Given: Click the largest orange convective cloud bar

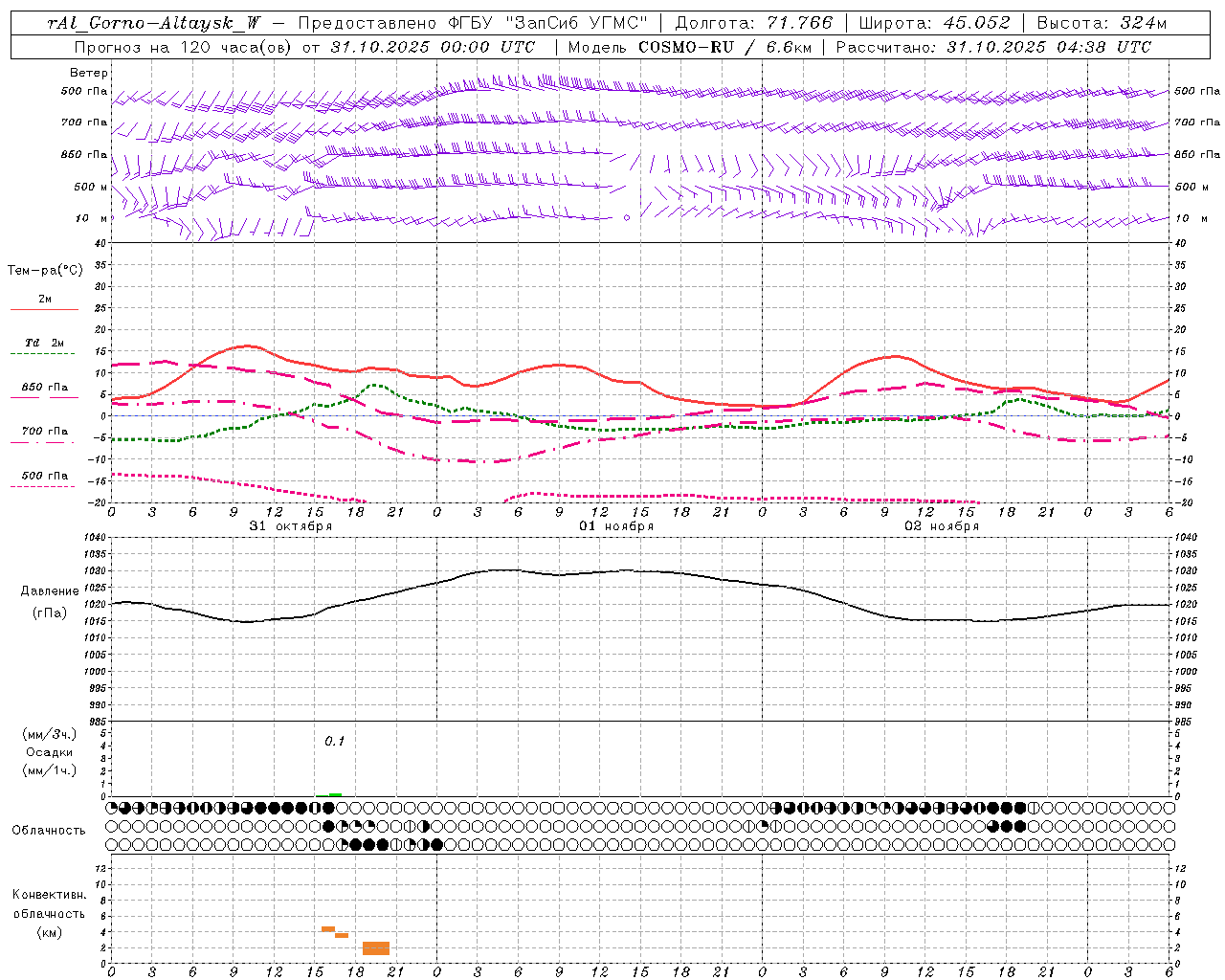Looking at the screenshot, I should pyautogui.click(x=376, y=948).
